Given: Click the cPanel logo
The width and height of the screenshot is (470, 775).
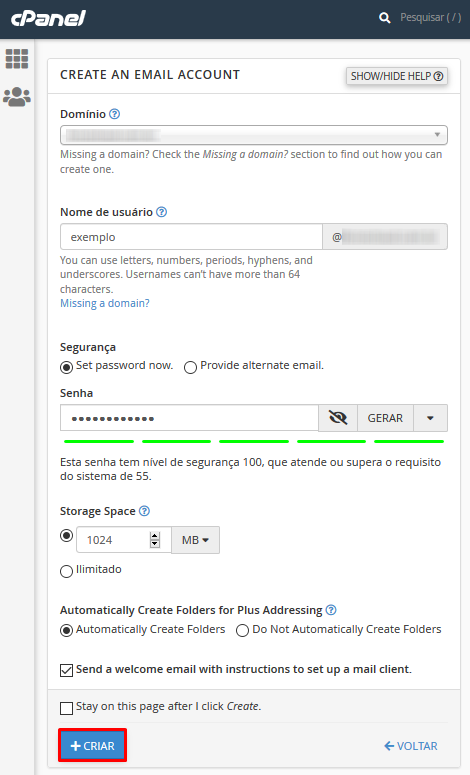Looking at the screenshot, I should 48,18.
